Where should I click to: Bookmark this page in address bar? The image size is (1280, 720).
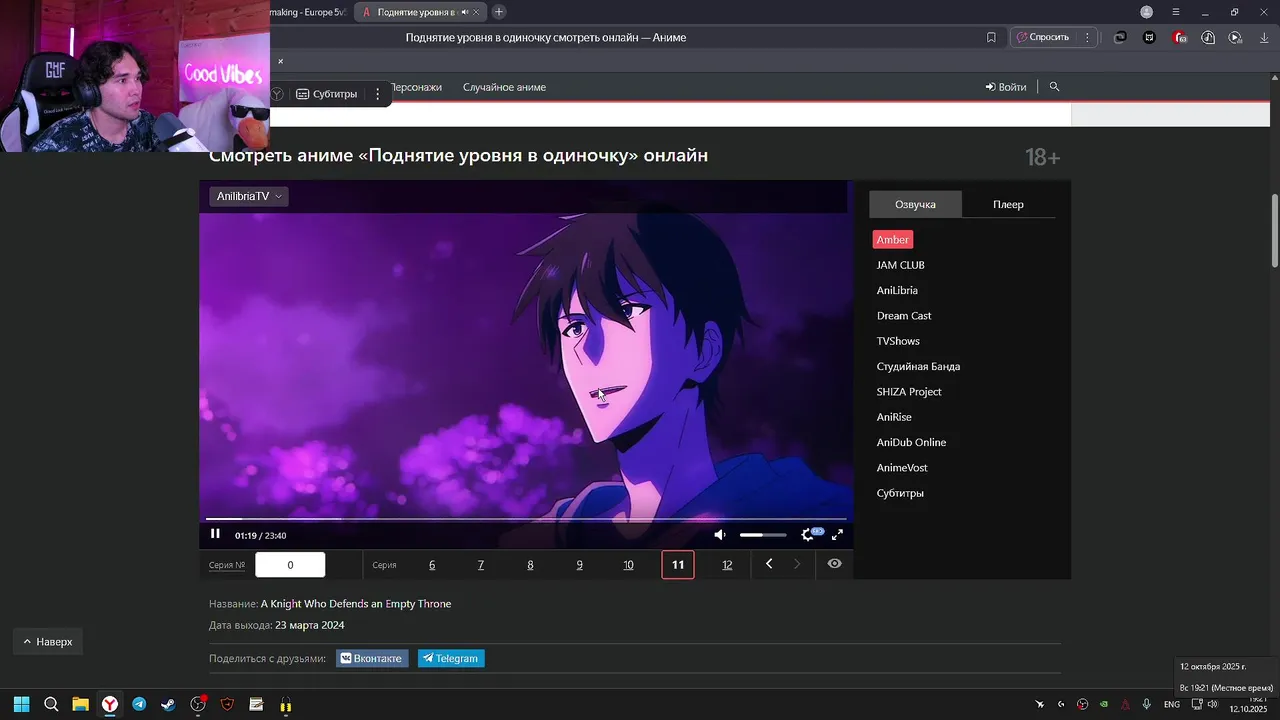coord(991,37)
